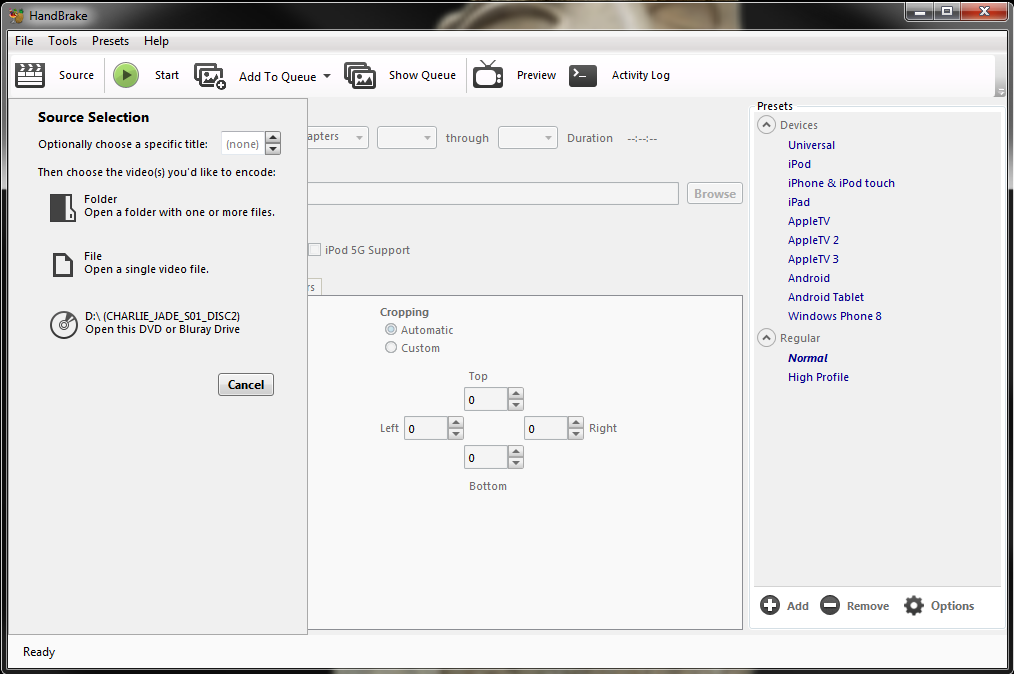
Task: Select the DVD drive disc icon
Action: coord(63,324)
